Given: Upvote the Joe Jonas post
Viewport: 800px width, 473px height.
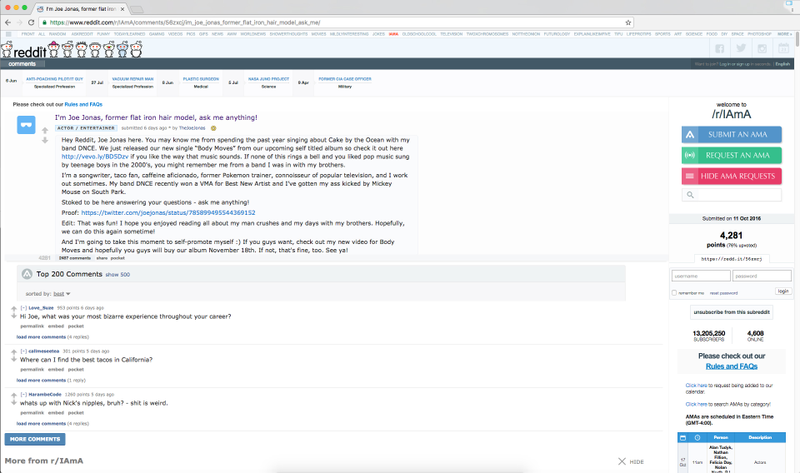Looking at the screenshot, I should [45, 131].
